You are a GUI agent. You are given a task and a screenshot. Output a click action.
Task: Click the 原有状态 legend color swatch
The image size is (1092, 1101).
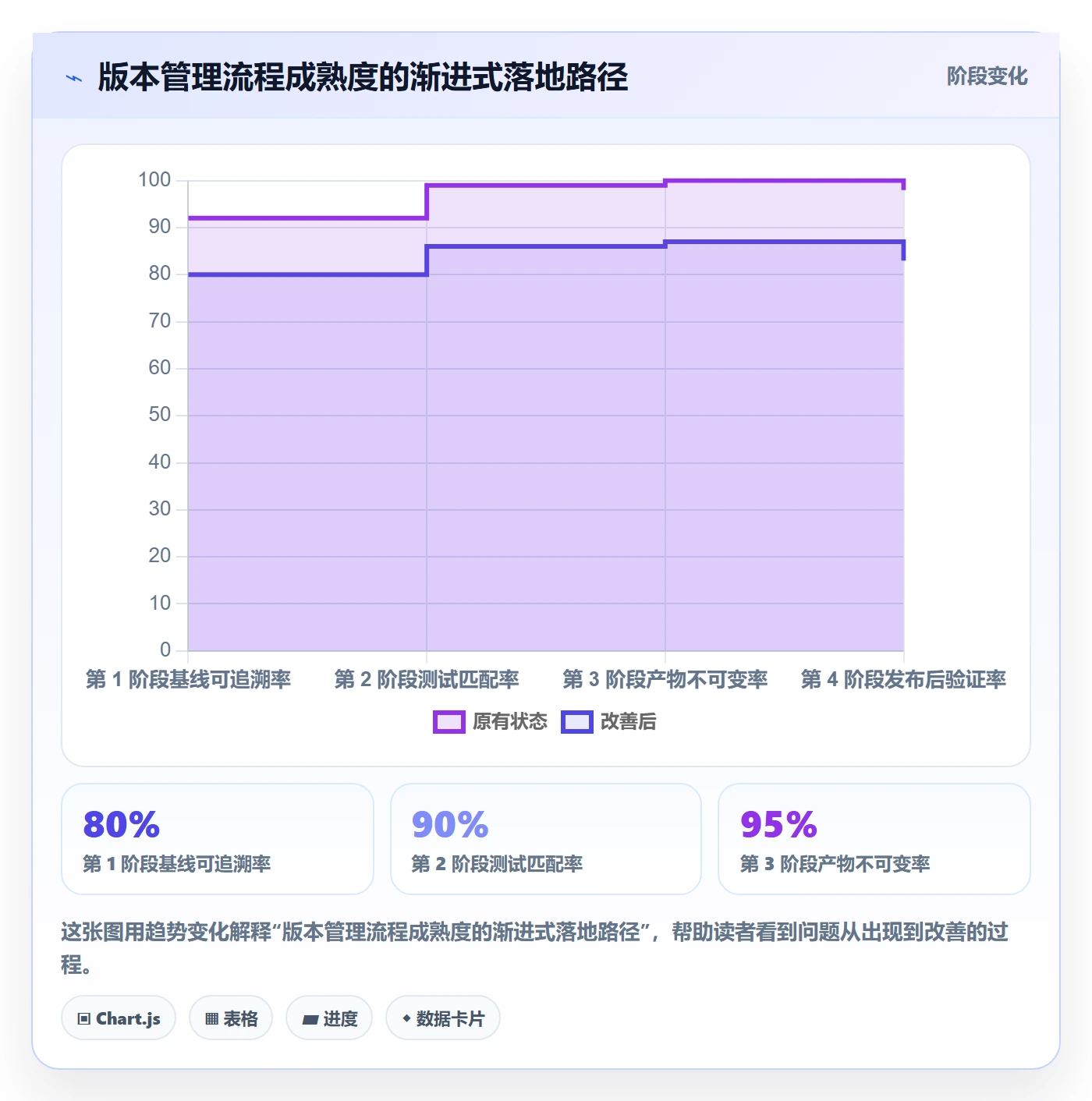448,722
